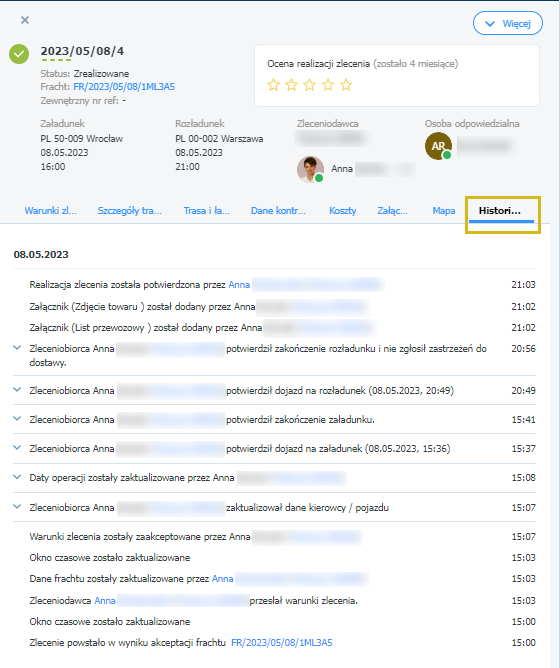Click the AR responsible person avatar
This screenshot has width=560, height=668.
click(x=438, y=146)
